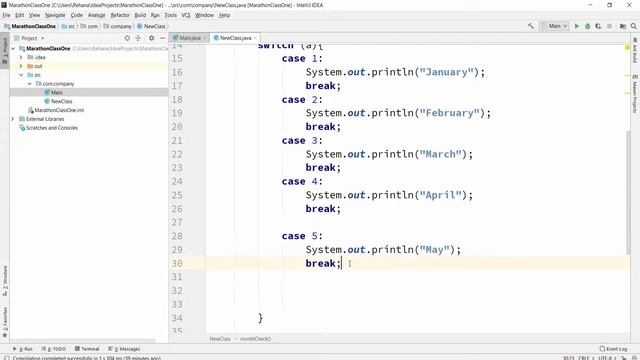Collapse the MarathonClassOne root node

tap(13, 49)
